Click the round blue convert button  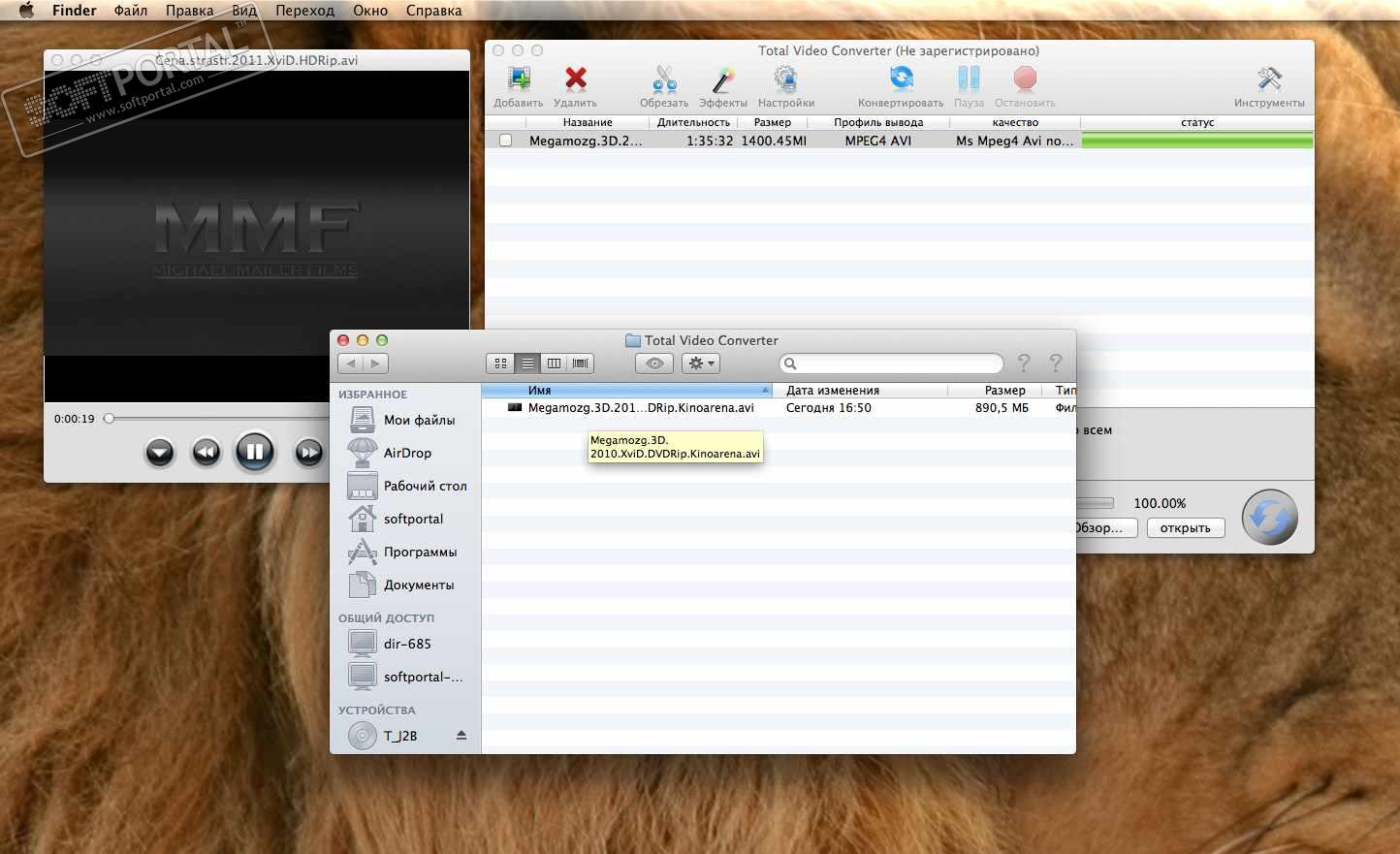(1270, 517)
